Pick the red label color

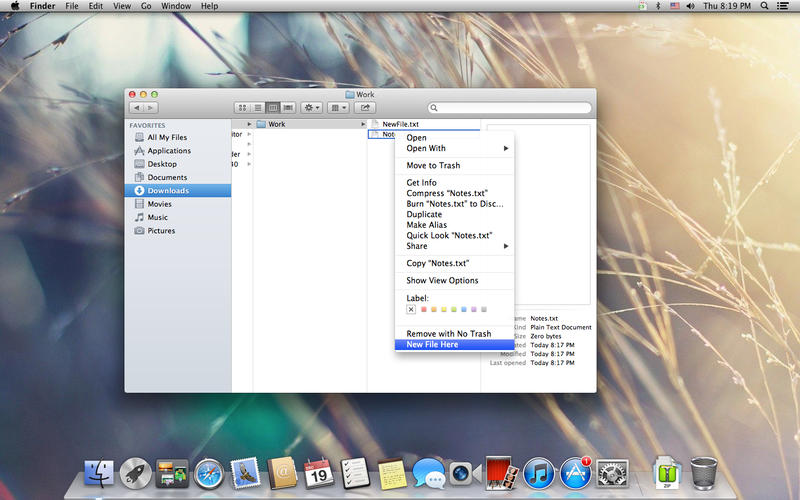pos(423,309)
